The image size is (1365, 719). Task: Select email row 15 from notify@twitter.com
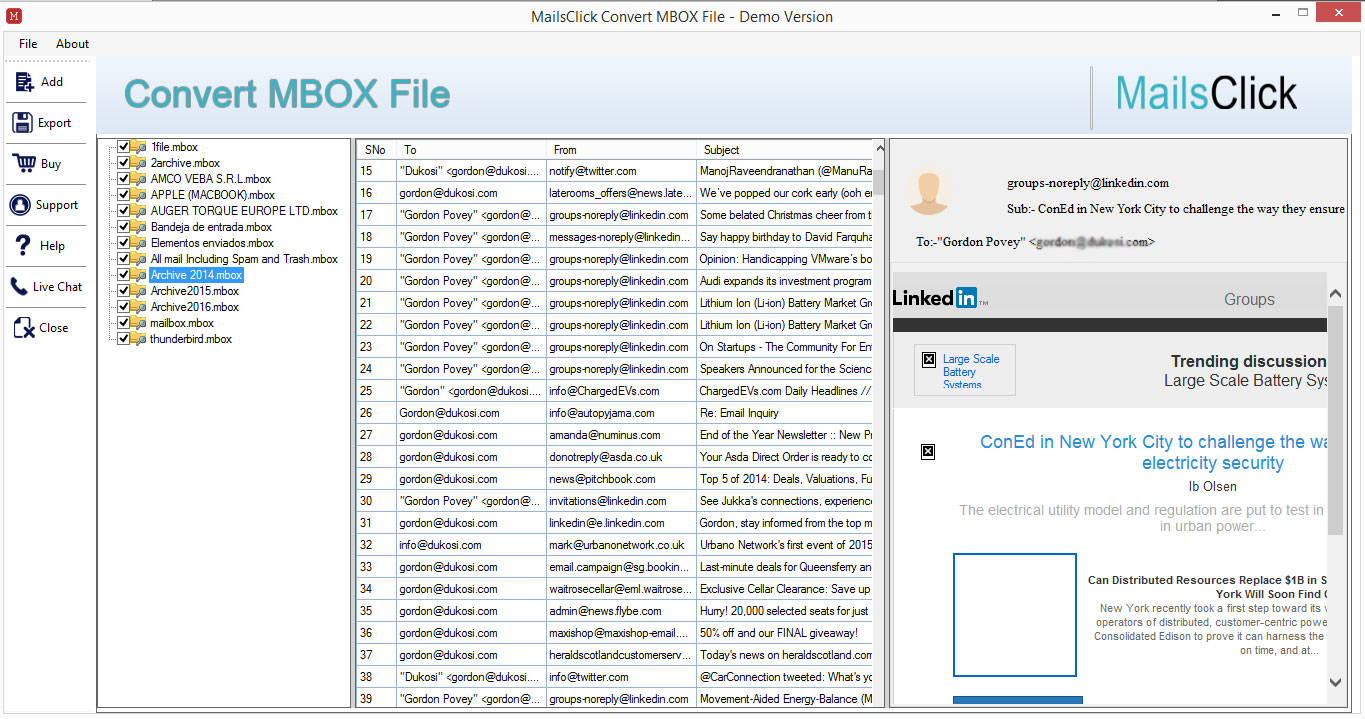[614, 171]
